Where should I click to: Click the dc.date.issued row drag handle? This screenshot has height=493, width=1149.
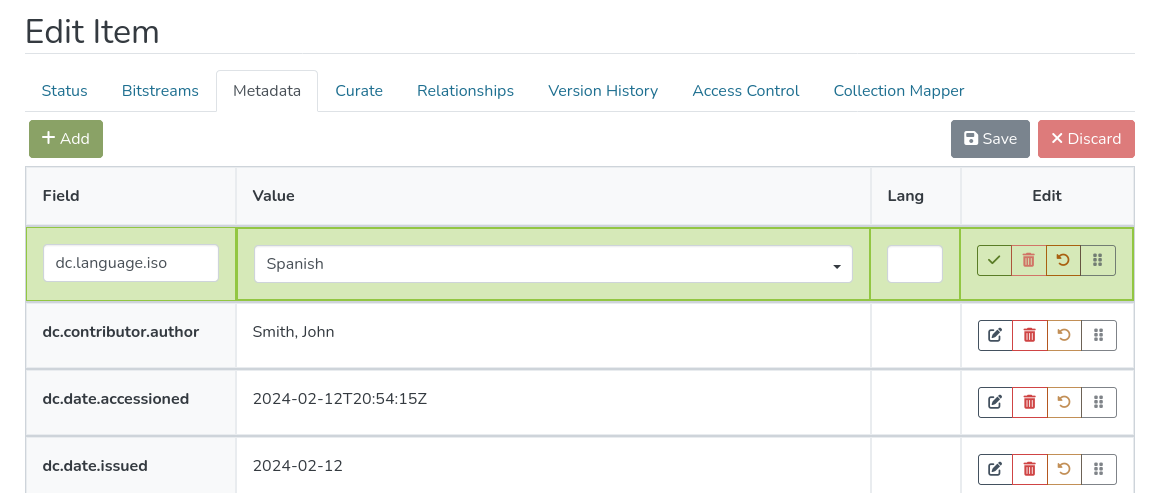[x=1099, y=469]
